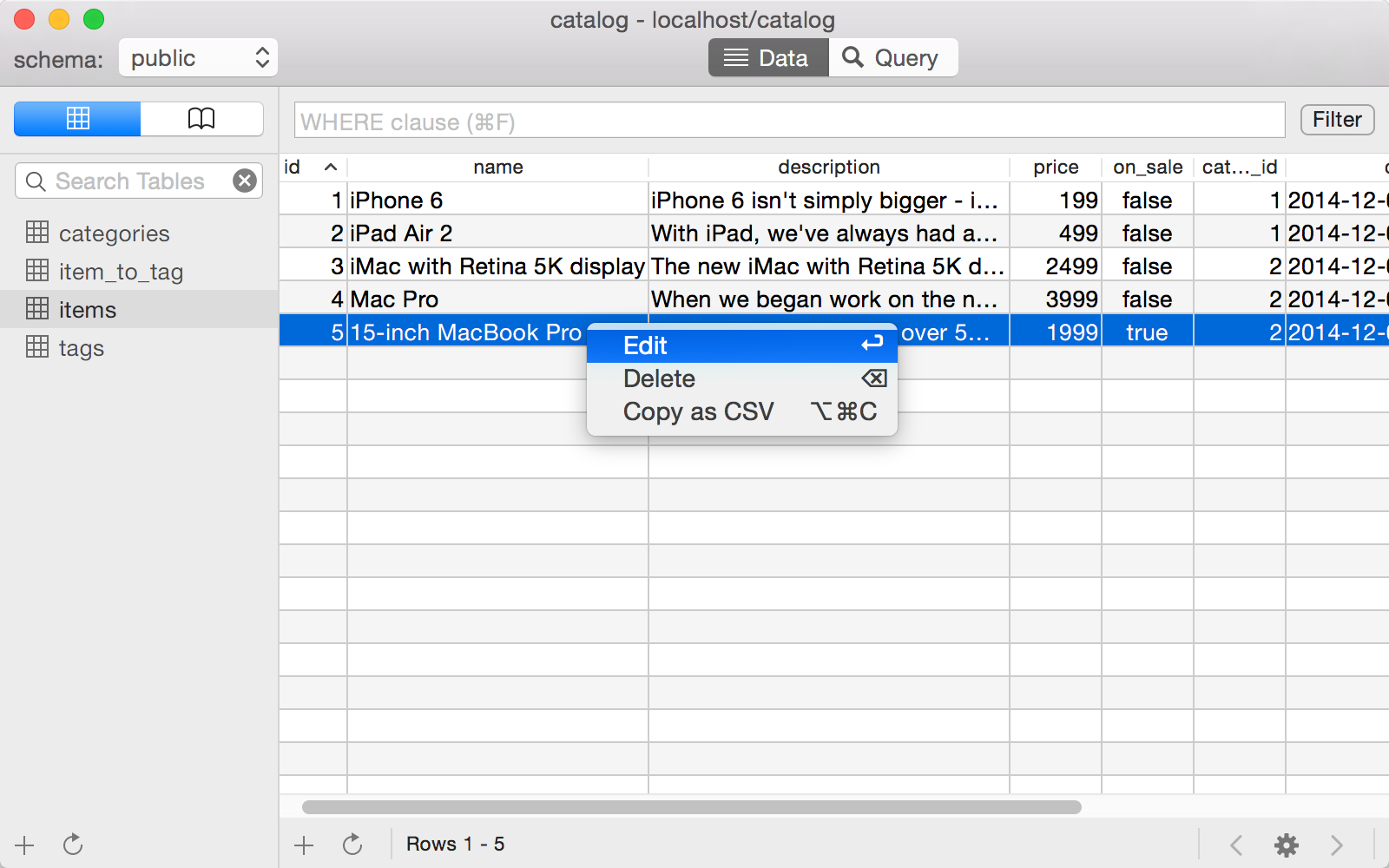Click the Filter button
The width and height of the screenshot is (1389, 868).
1336,119
